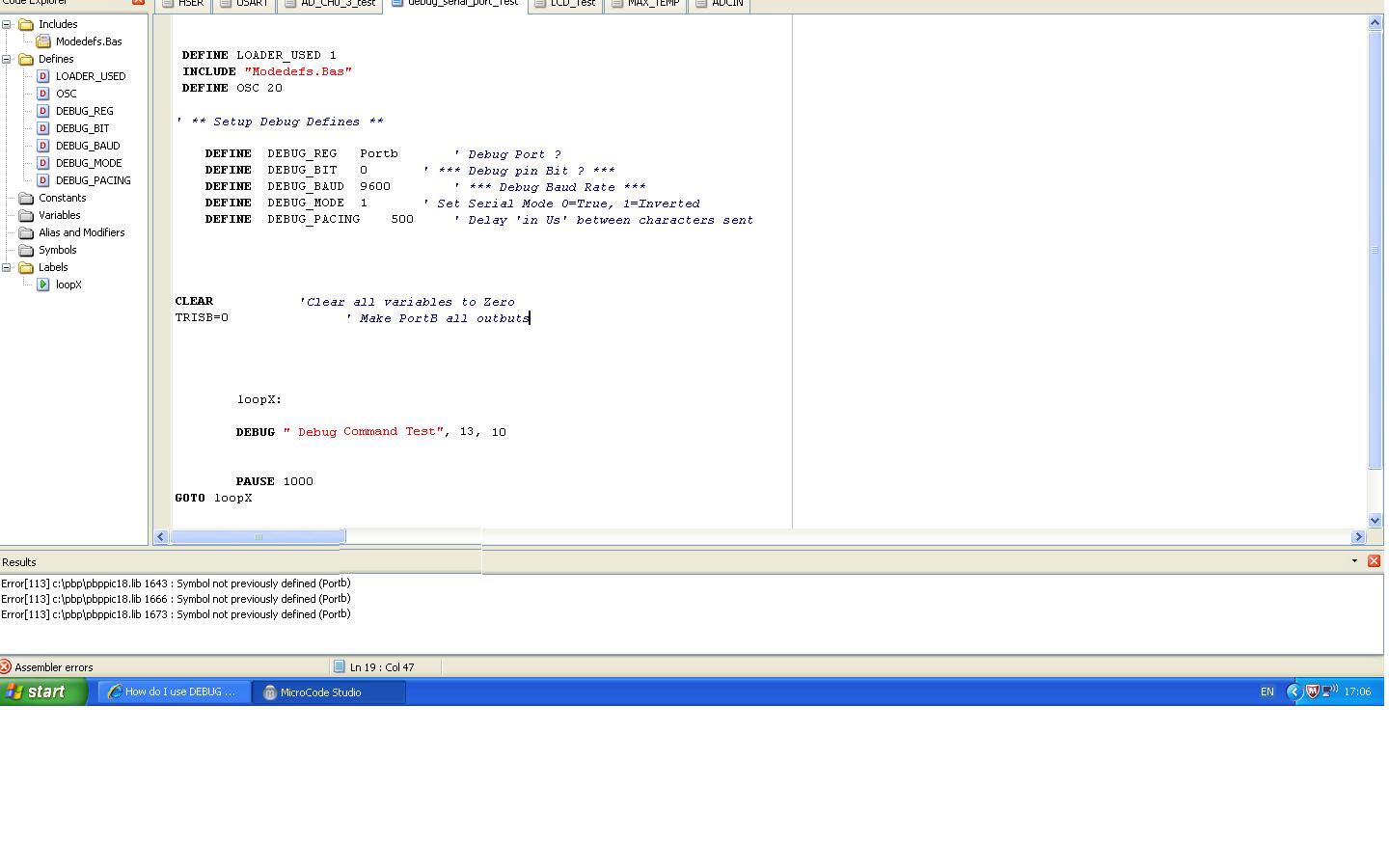Open the Results panel dropdown arrow
Viewport: 1389px width, 868px height.
(1354, 560)
